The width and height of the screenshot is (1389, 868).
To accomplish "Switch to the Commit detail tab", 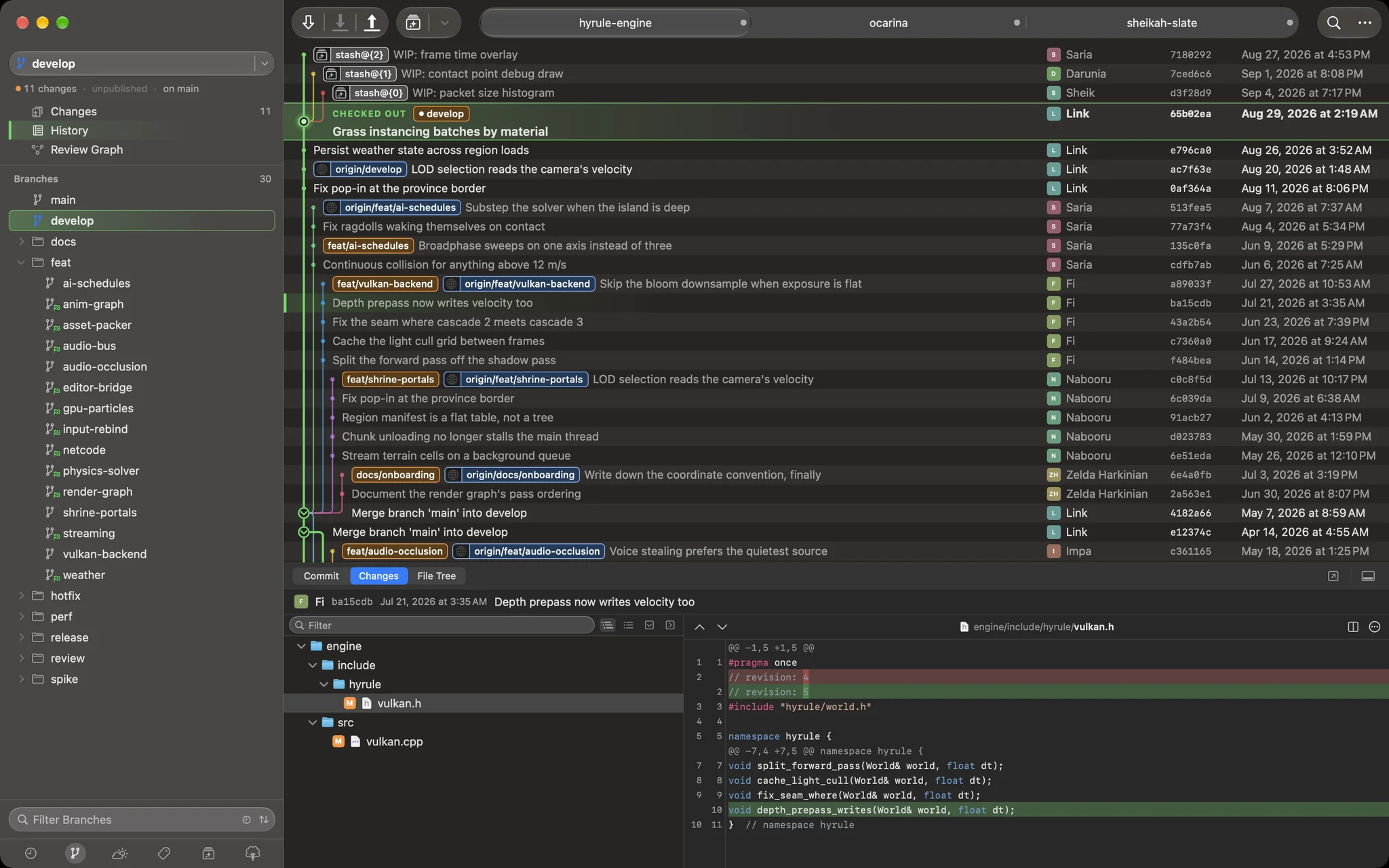I will (x=321, y=576).
